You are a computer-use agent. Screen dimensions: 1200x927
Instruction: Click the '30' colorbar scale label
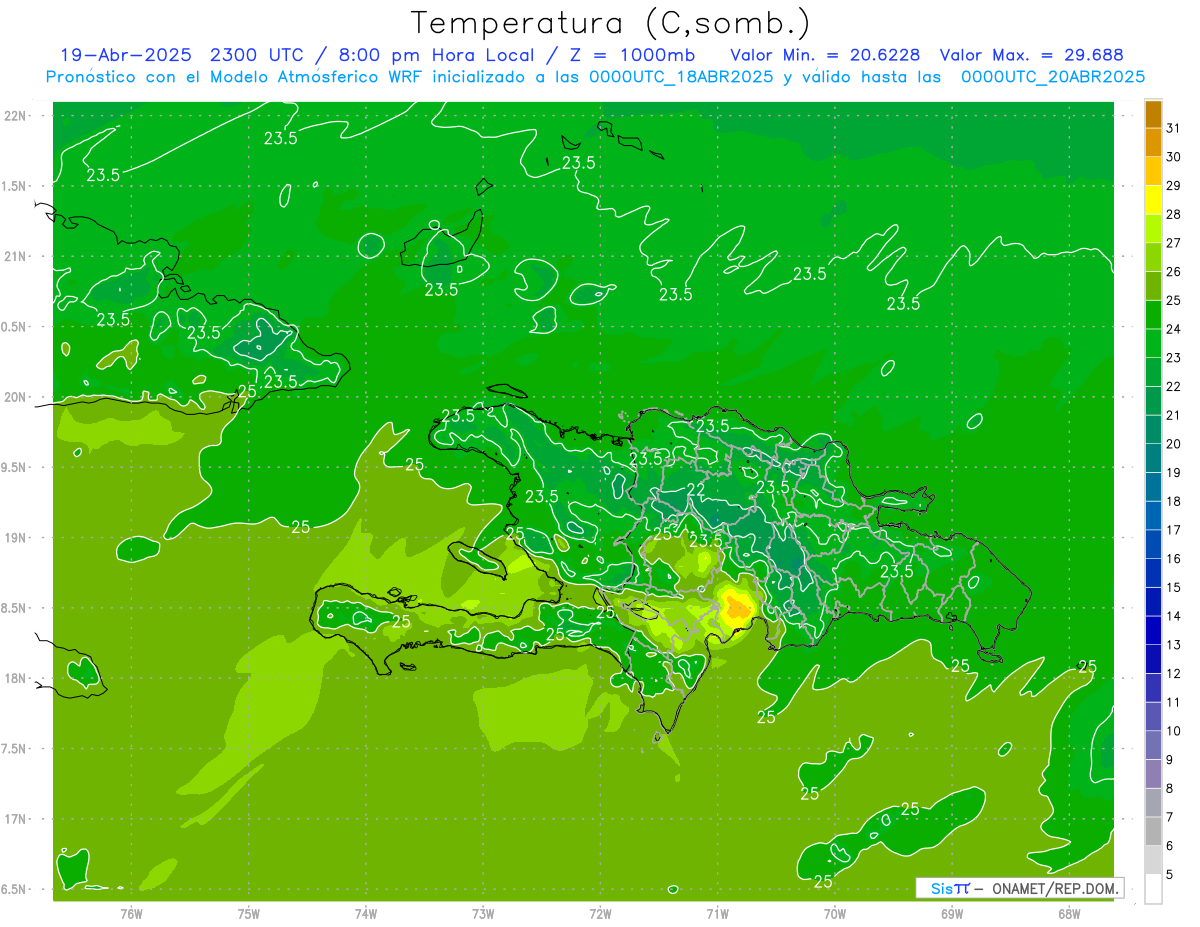pos(1174,157)
